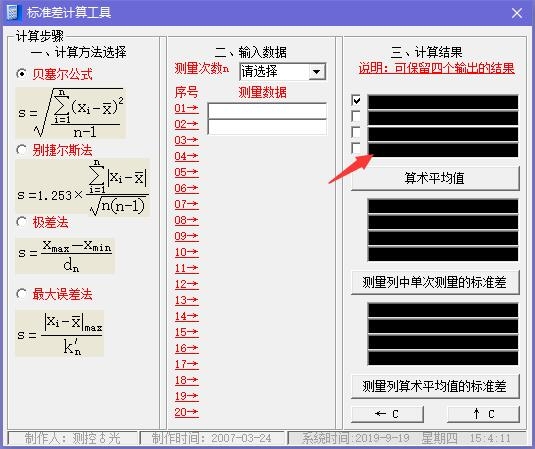Click the ↑ C clear button
The width and height of the screenshot is (535, 449).
pyautogui.click(x=483, y=414)
